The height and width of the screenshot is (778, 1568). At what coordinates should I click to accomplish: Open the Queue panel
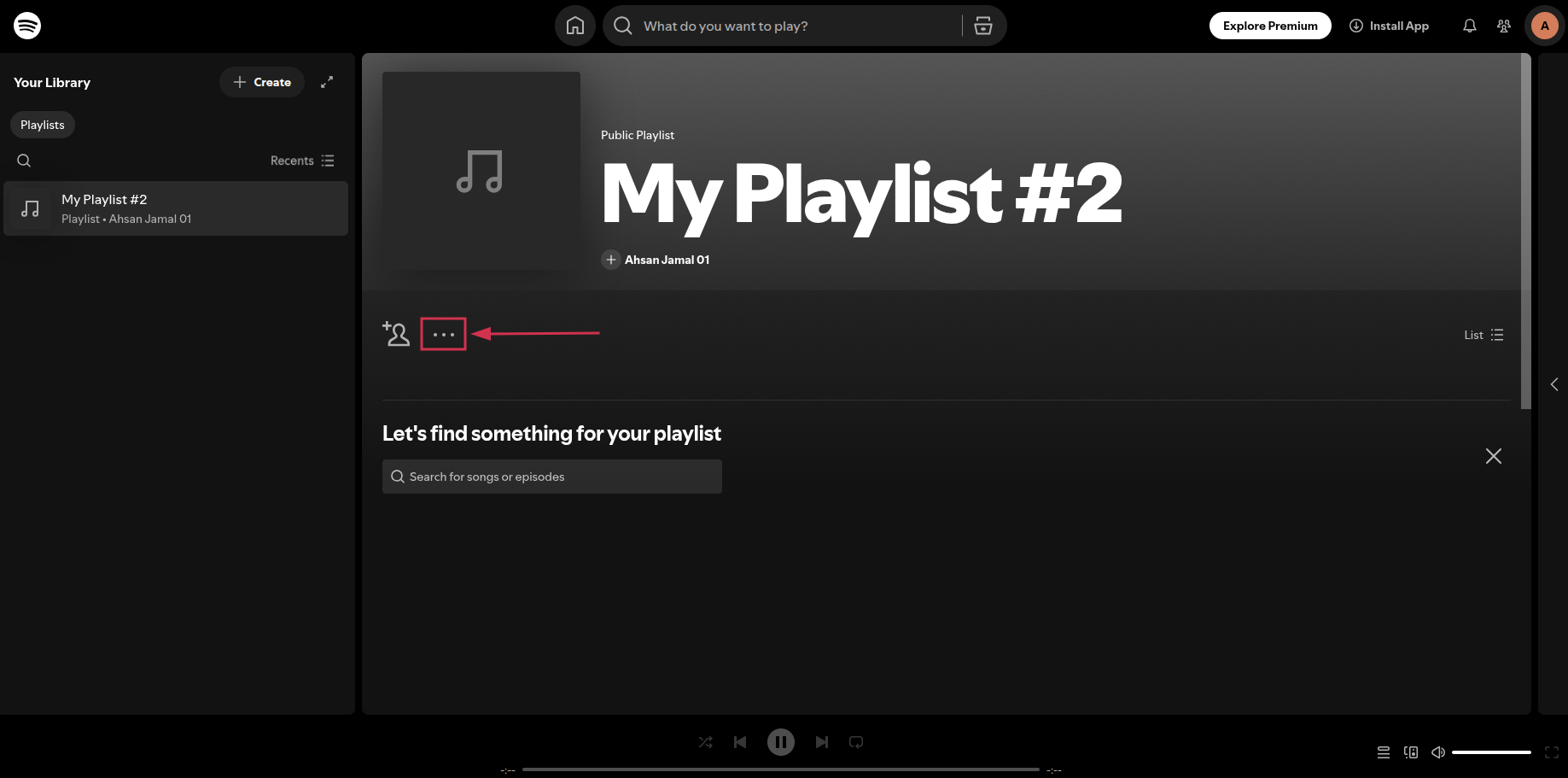[1384, 752]
